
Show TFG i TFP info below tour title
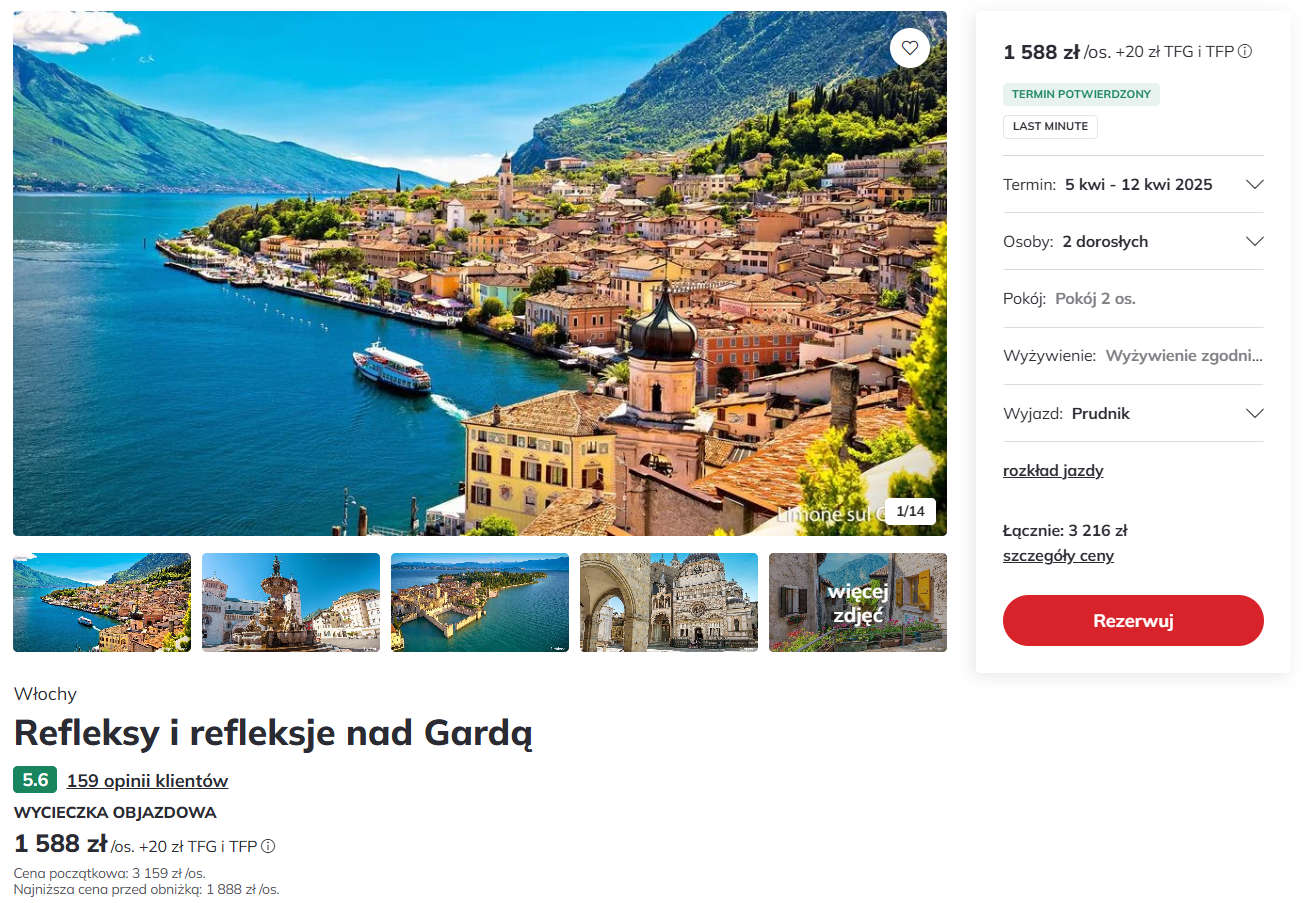(x=268, y=846)
